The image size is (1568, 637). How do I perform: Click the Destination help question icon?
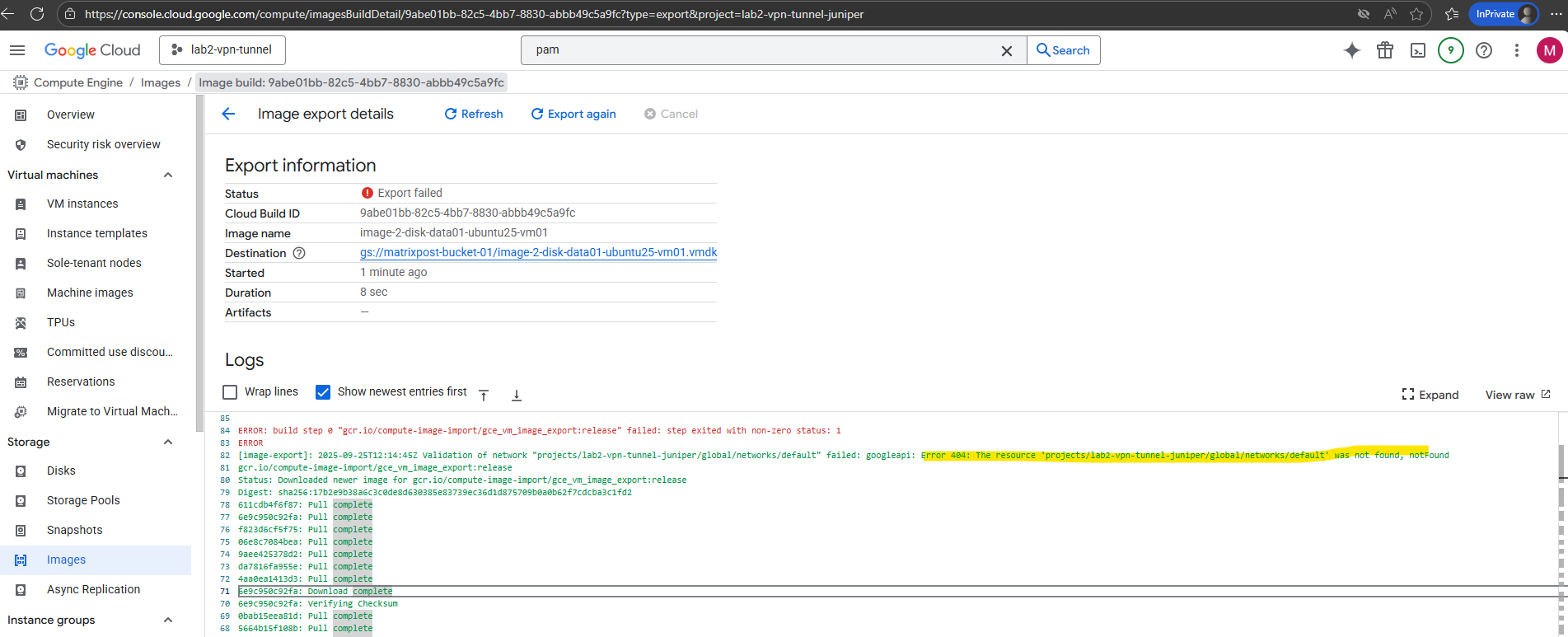click(x=299, y=253)
